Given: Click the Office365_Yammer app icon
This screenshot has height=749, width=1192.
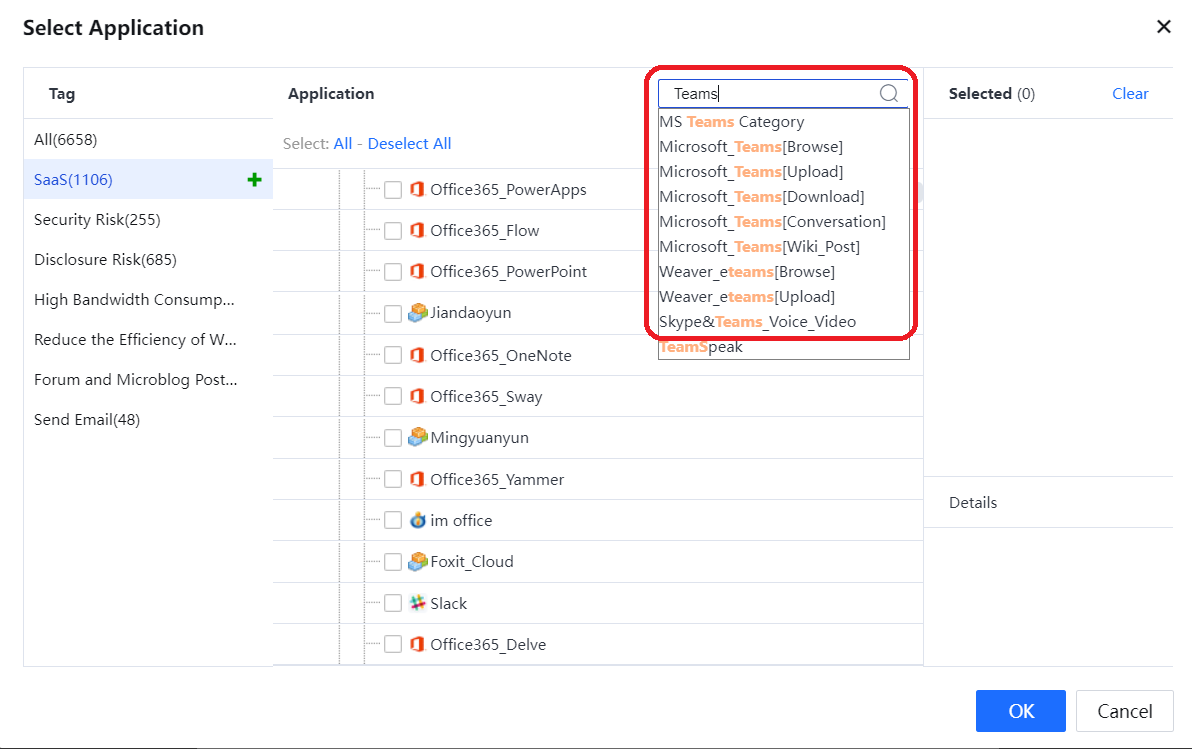Looking at the screenshot, I should coord(417,479).
